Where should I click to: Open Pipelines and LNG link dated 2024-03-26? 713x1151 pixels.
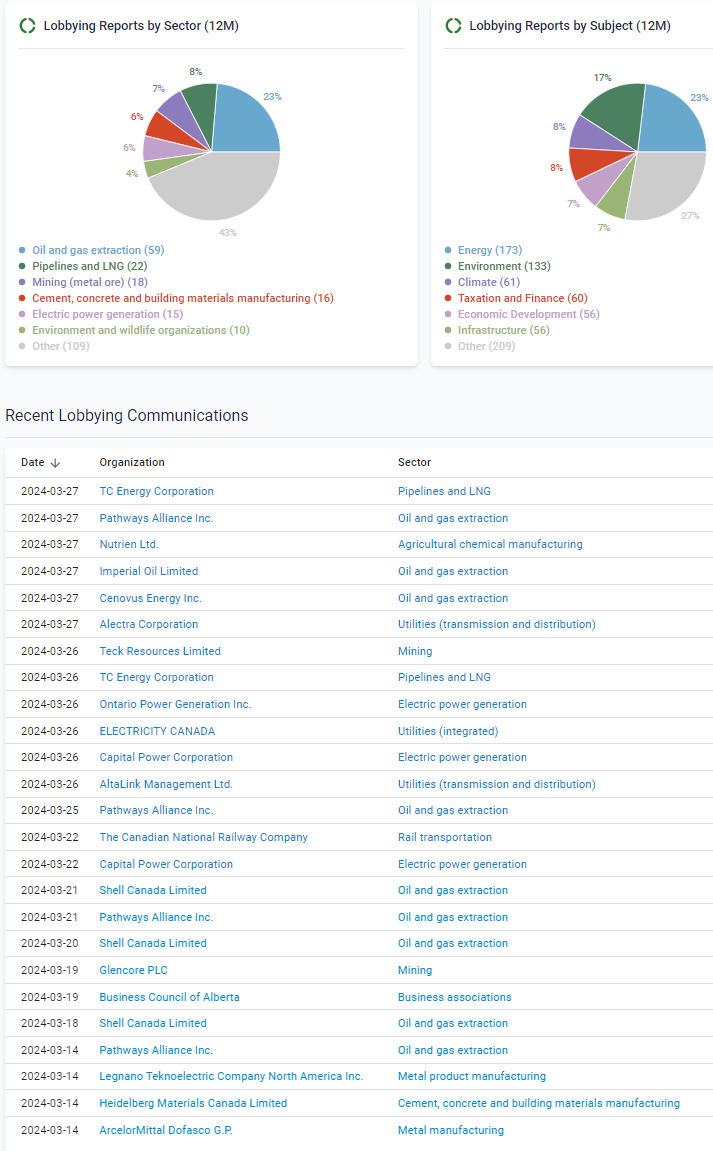click(x=444, y=678)
